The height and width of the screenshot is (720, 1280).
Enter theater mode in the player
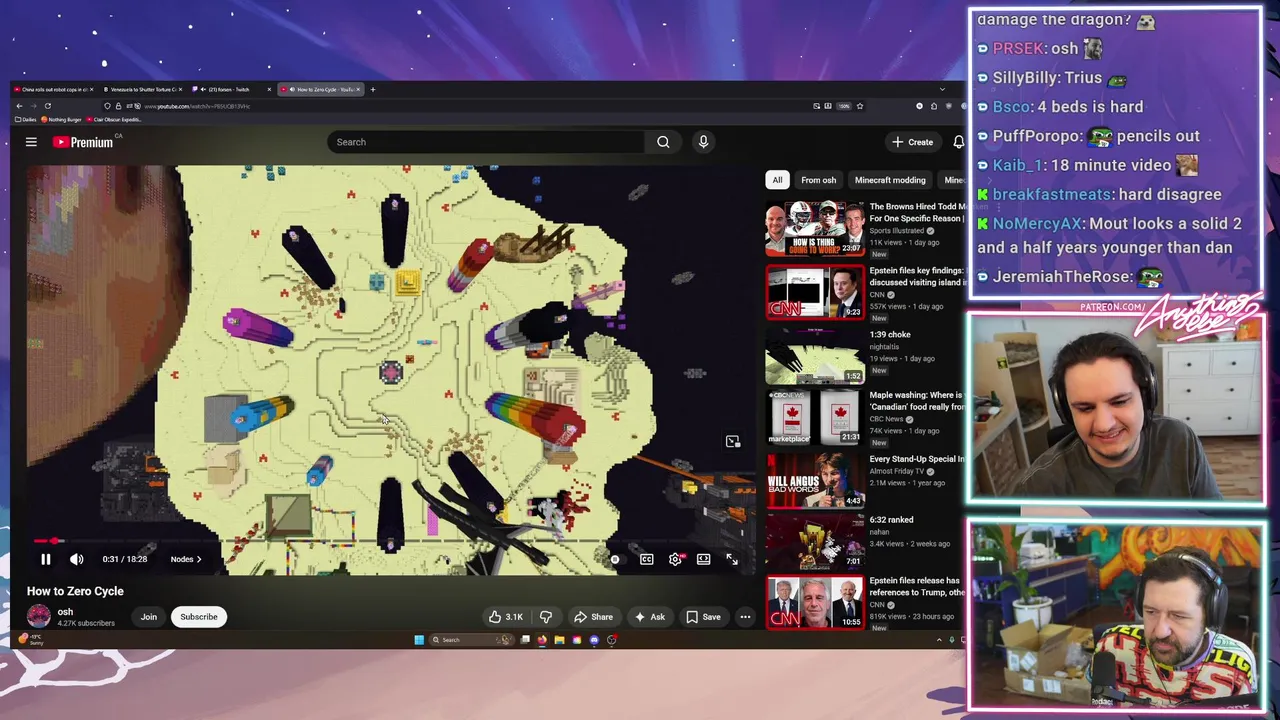click(x=703, y=559)
